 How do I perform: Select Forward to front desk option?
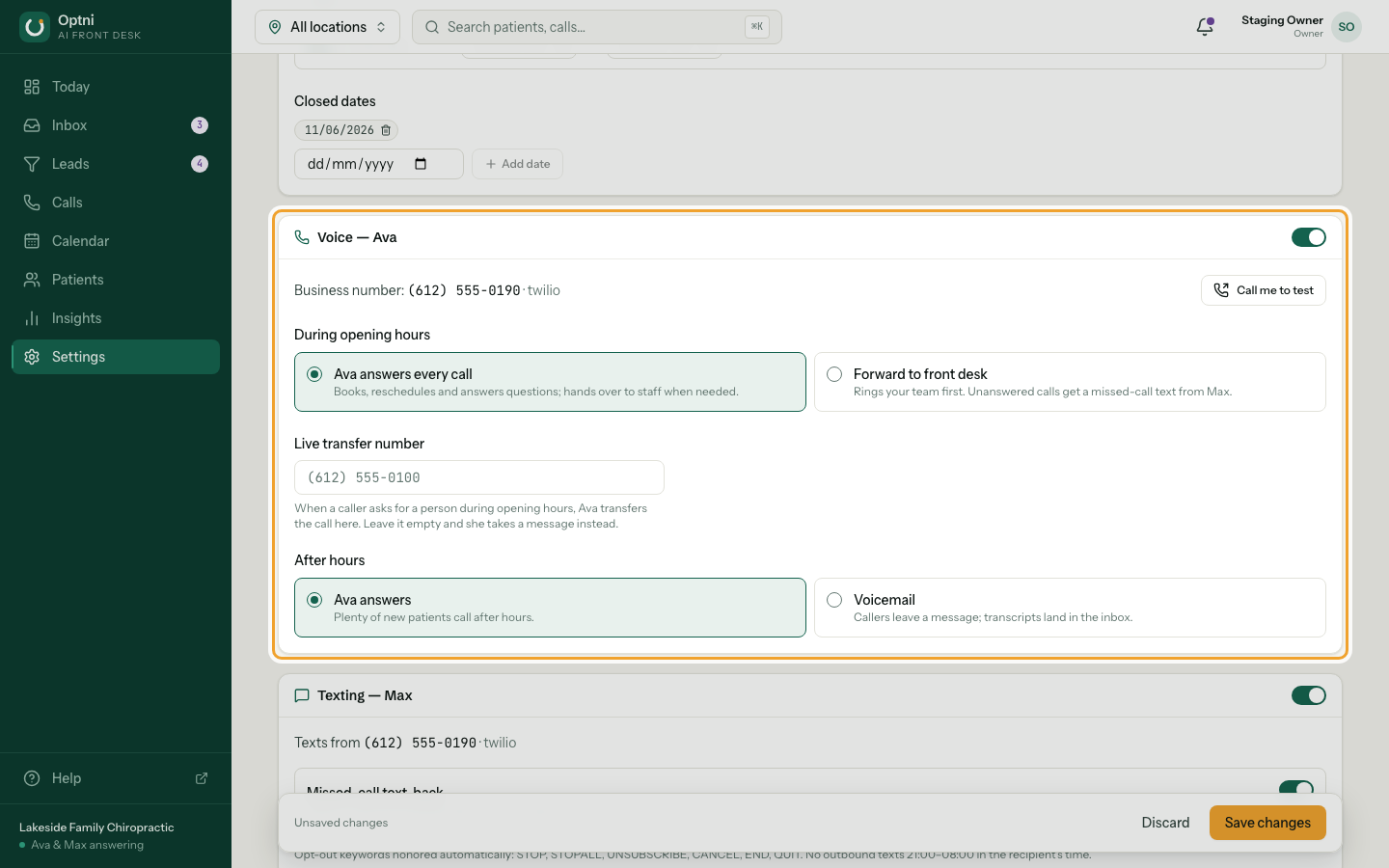point(1070,382)
